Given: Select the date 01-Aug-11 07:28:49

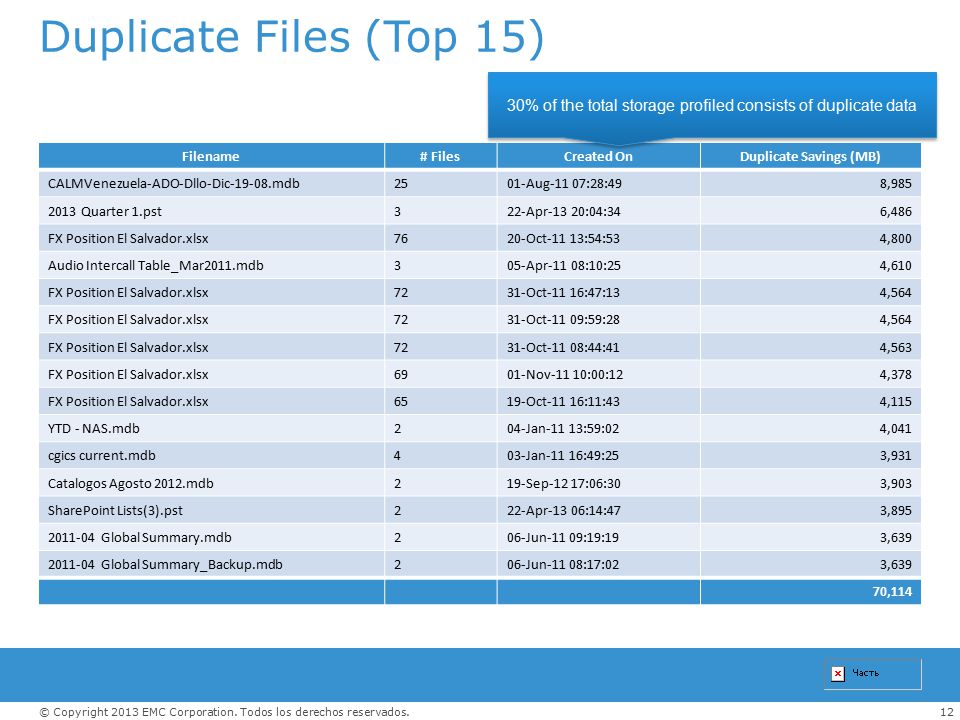Looking at the screenshot, I should coord(564,184).
